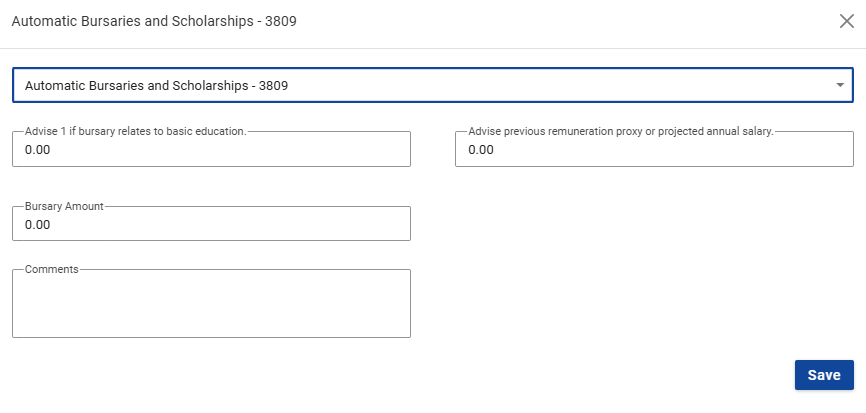Click into the Bursary Amount field
The width and height of the screenshot is (866, 413).
(x=211, y=225)
